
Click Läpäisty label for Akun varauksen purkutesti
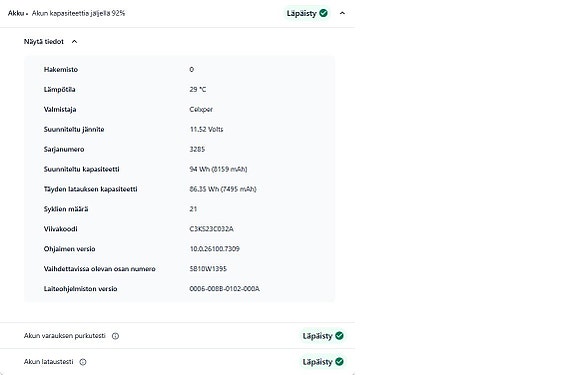pos(317,336)
